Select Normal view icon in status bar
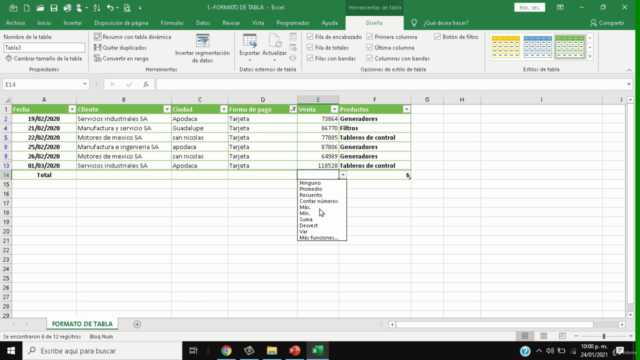 [x=525, y=336]
